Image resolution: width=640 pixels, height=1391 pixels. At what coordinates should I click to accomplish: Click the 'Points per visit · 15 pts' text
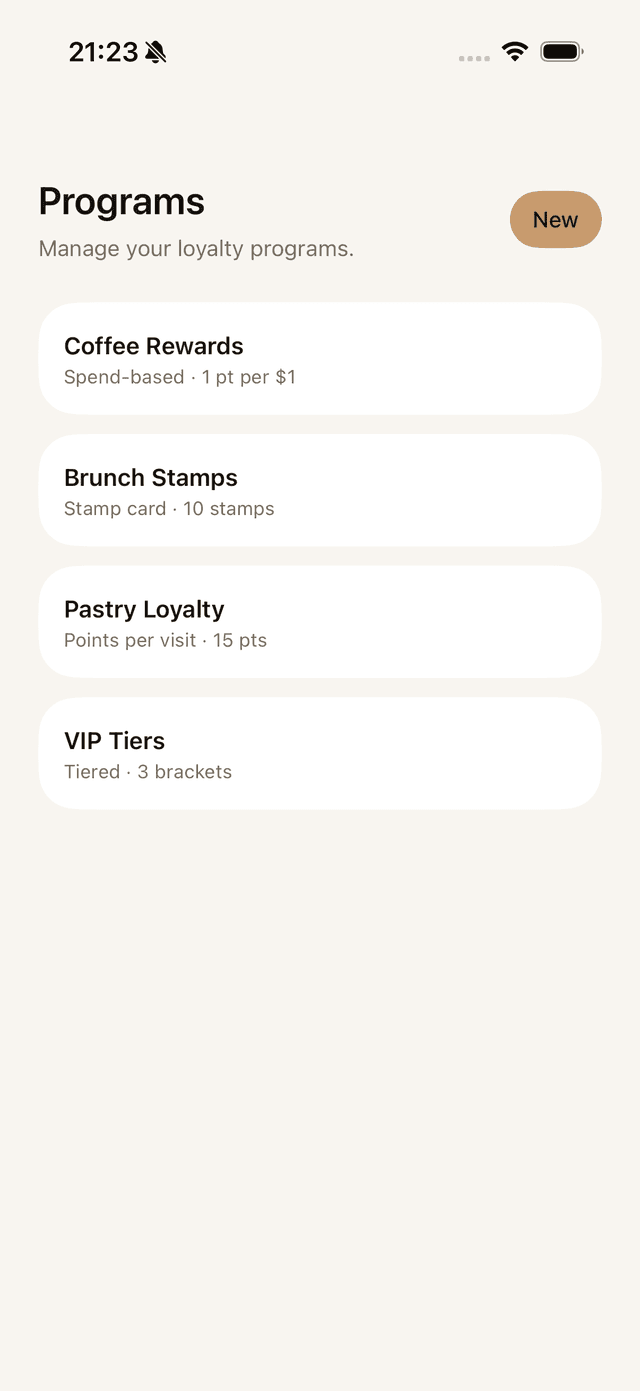point(165,640)
